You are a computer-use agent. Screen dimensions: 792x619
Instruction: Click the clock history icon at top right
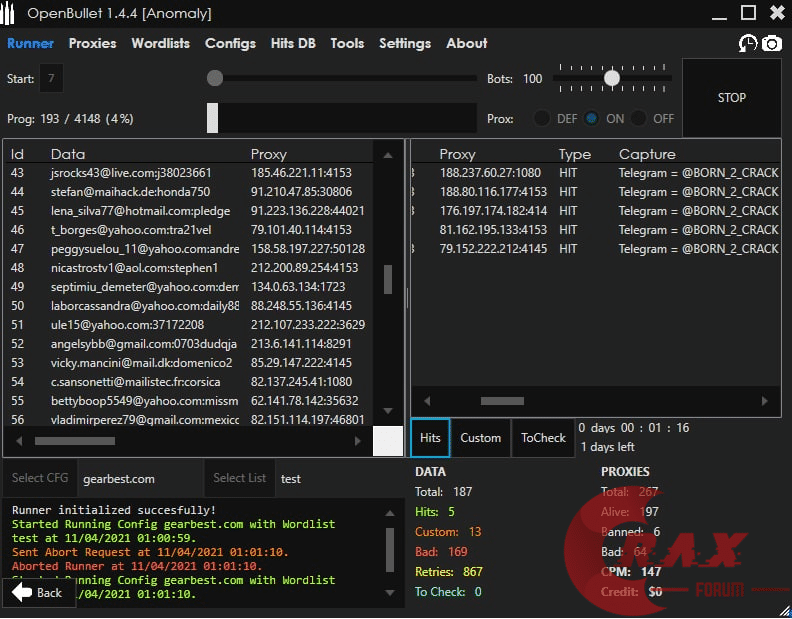748,43
